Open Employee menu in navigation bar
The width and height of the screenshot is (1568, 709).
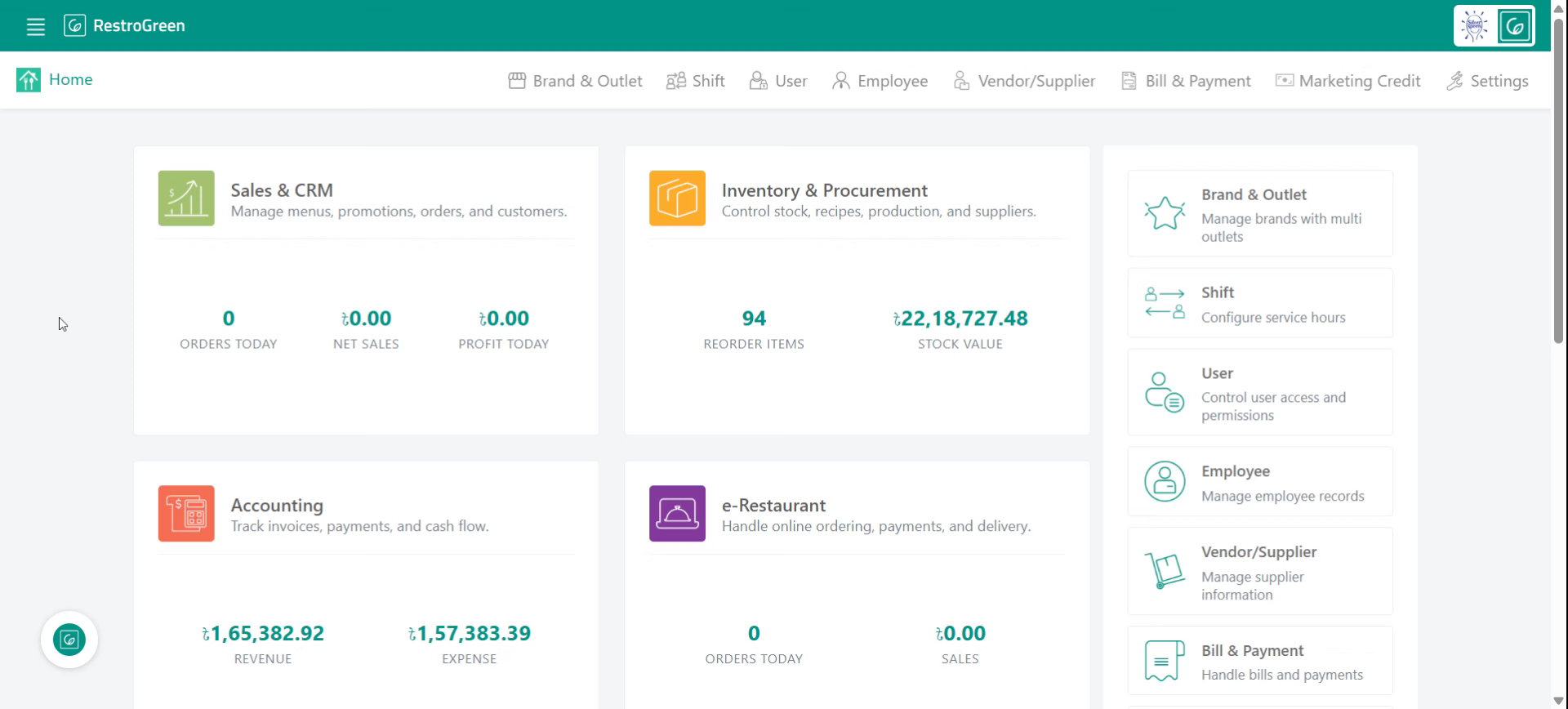pyautogui.click(x=880, y=81)
